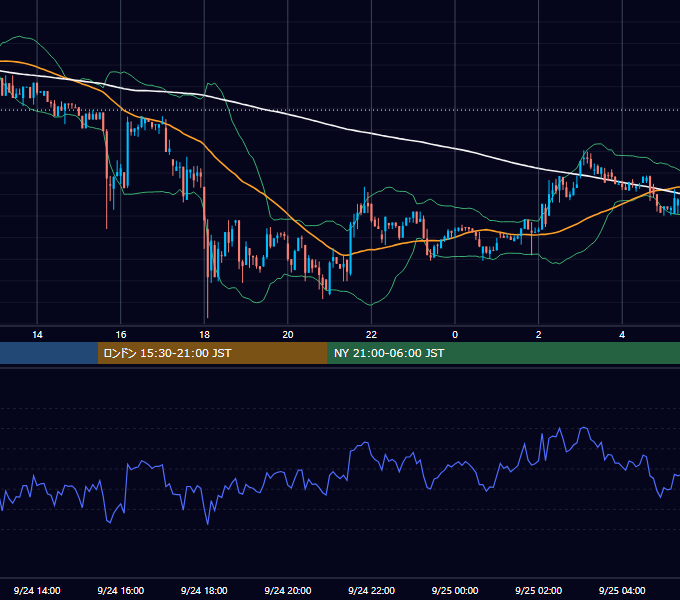Click the 9/25 04:00 time label
680x600 pixels.
click(x=622, y=590)
